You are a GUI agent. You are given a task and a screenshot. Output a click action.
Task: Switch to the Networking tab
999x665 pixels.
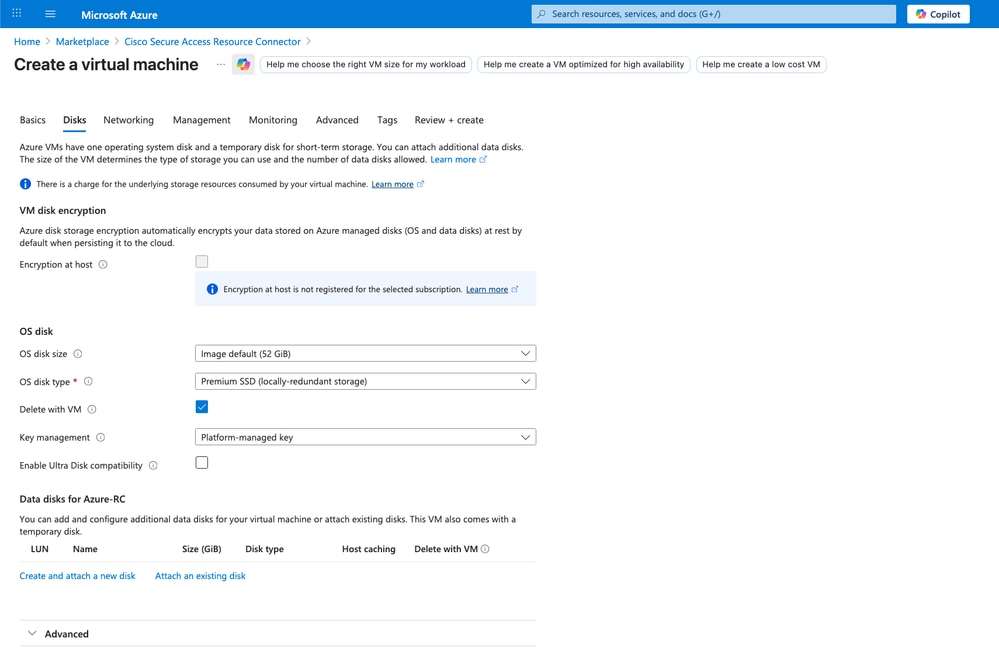tap(128, 119)
